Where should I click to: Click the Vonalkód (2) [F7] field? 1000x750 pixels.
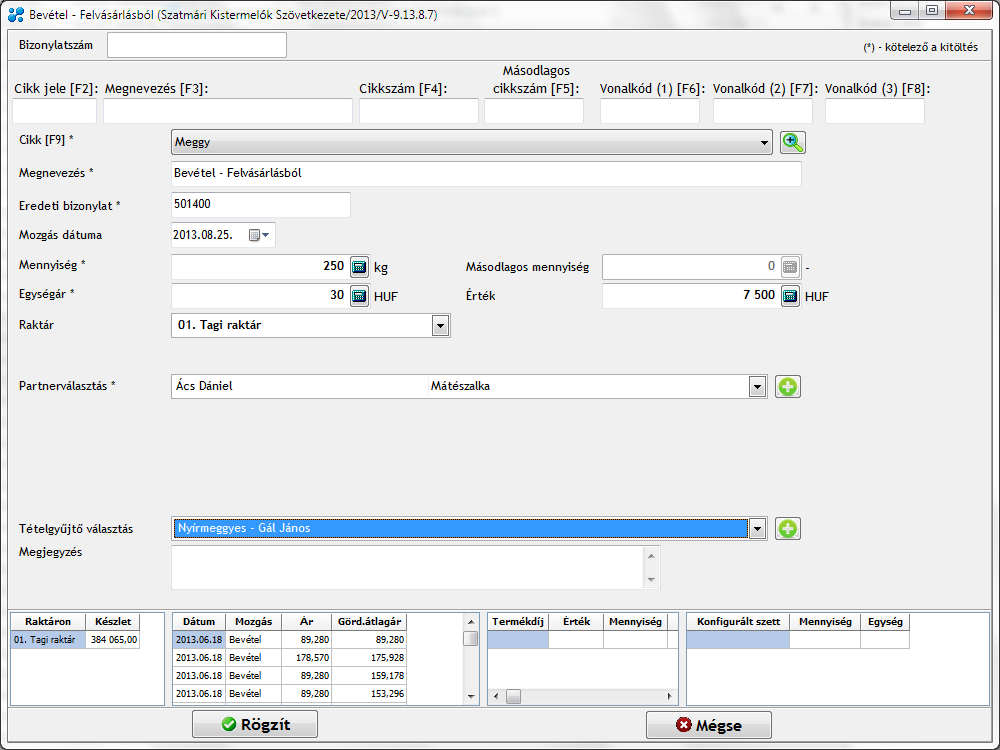pyautogui.click(x=763, y=111)
